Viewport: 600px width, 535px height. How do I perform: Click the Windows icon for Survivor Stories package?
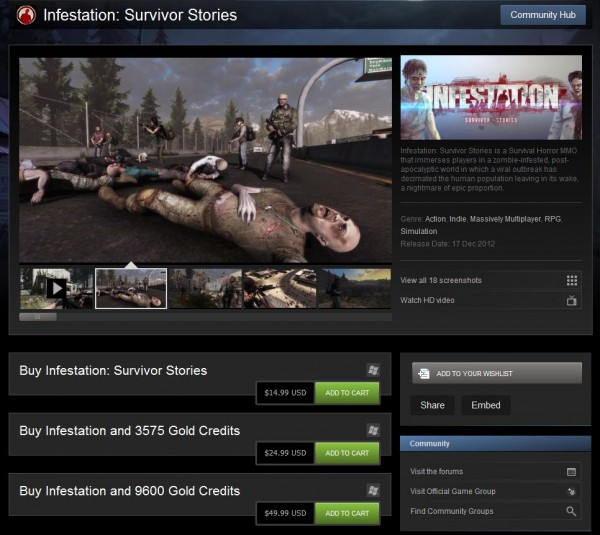(373, 370)
